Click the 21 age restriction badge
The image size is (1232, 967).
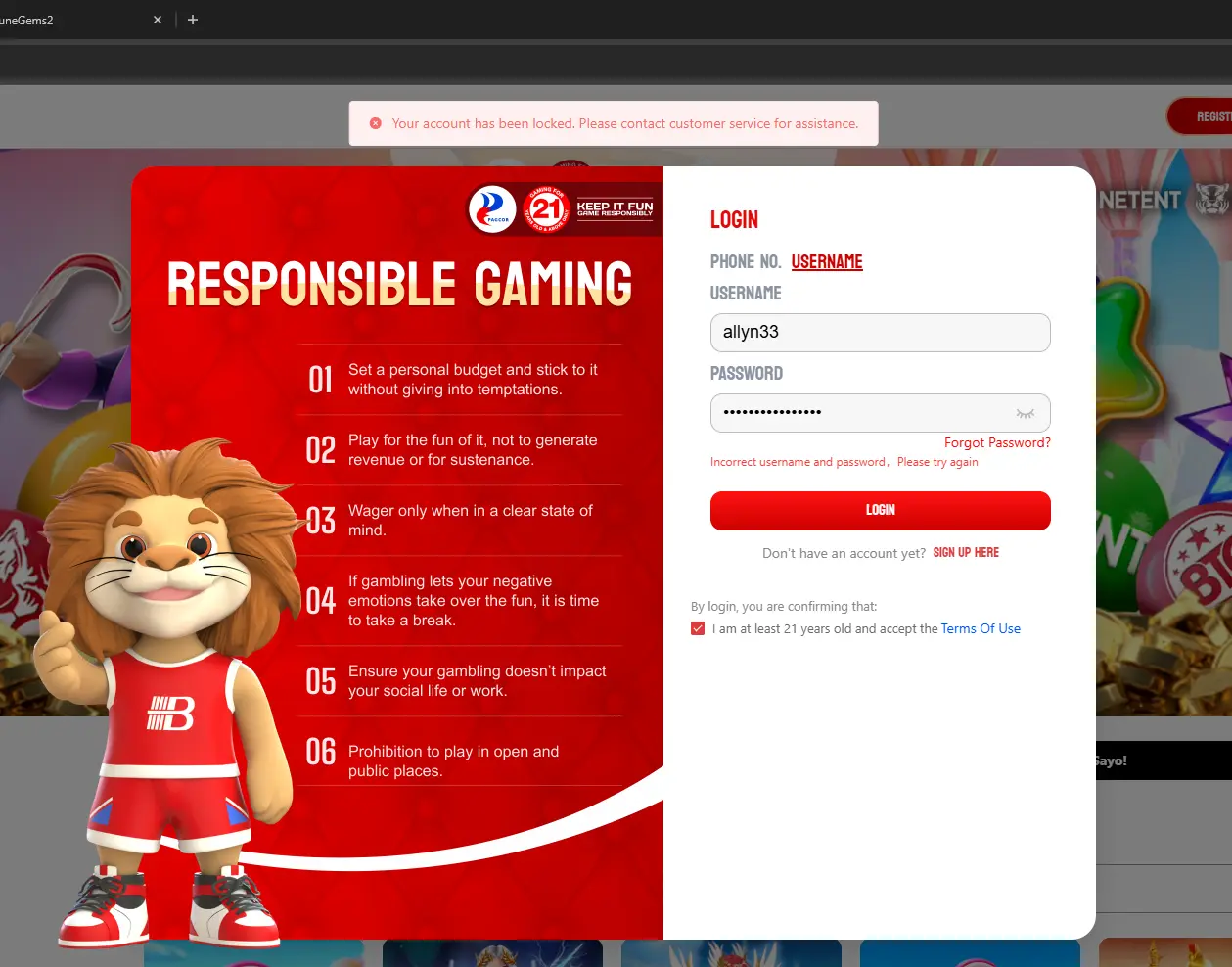coord(547,208)
